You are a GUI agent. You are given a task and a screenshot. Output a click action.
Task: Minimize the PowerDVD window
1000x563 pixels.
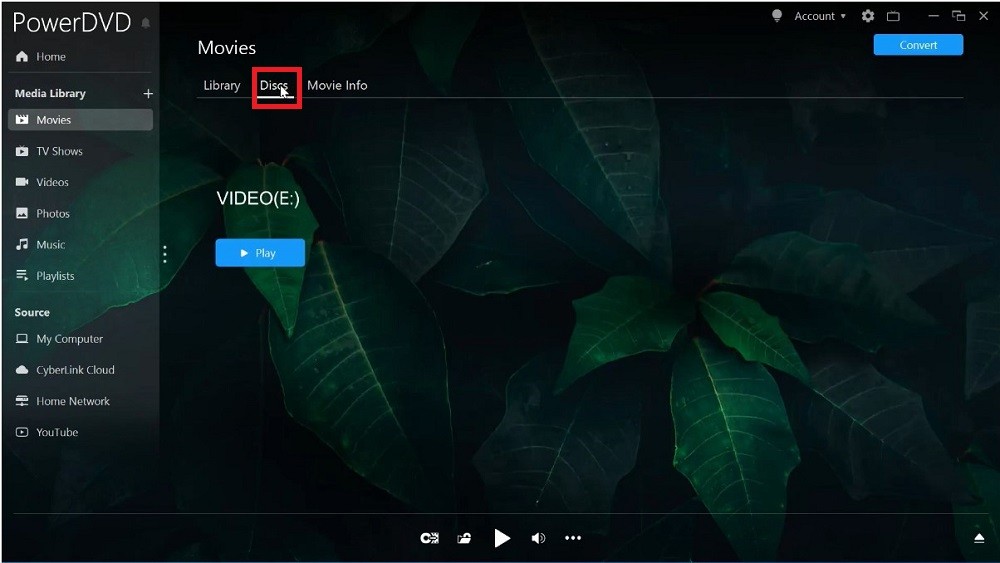tap(934, 16)
